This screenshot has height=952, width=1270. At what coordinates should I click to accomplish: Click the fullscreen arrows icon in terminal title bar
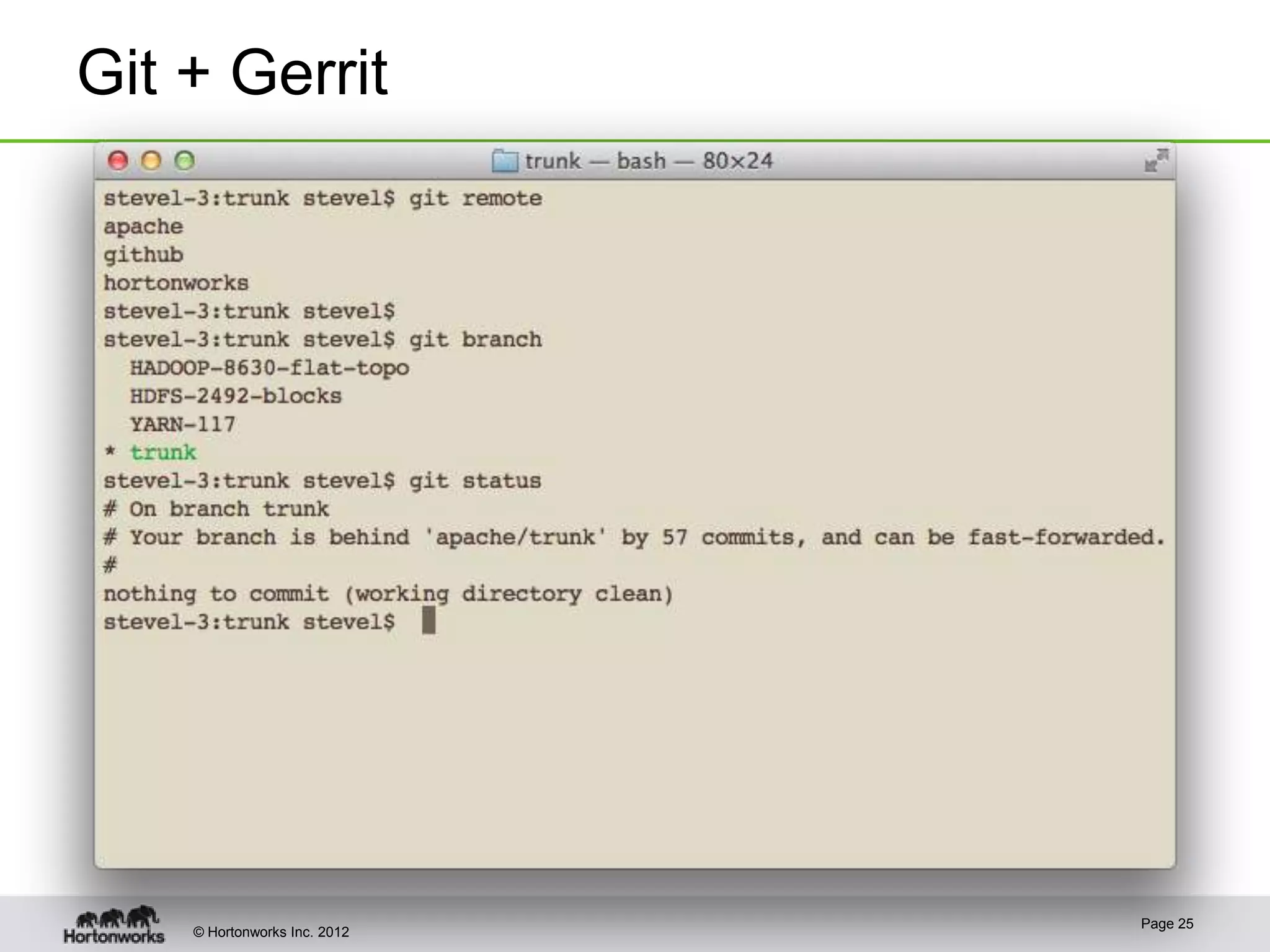[1156, 161]
